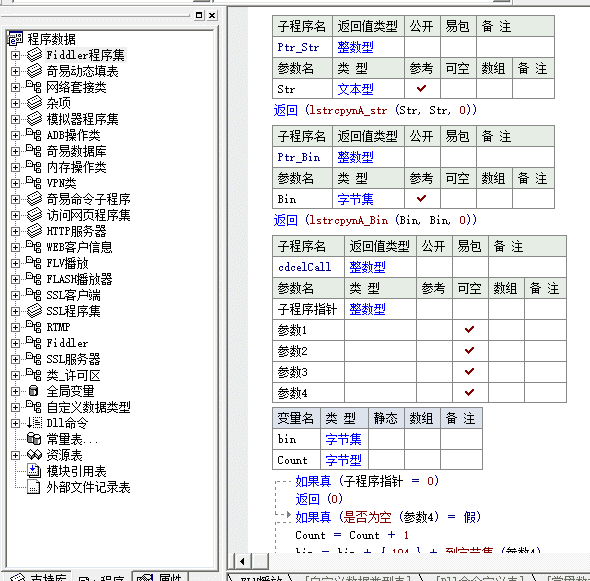The image size is (590, 581).
Task: Click the 内存操作类 class icon
Action: [x=34, y=167]
